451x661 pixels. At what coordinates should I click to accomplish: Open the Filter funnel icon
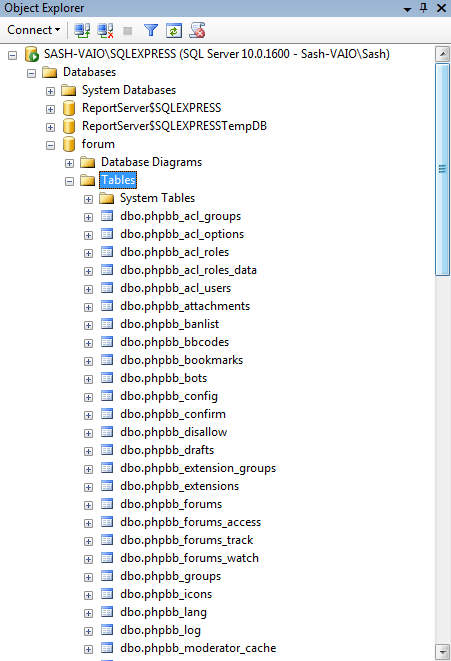pos(151,30)
